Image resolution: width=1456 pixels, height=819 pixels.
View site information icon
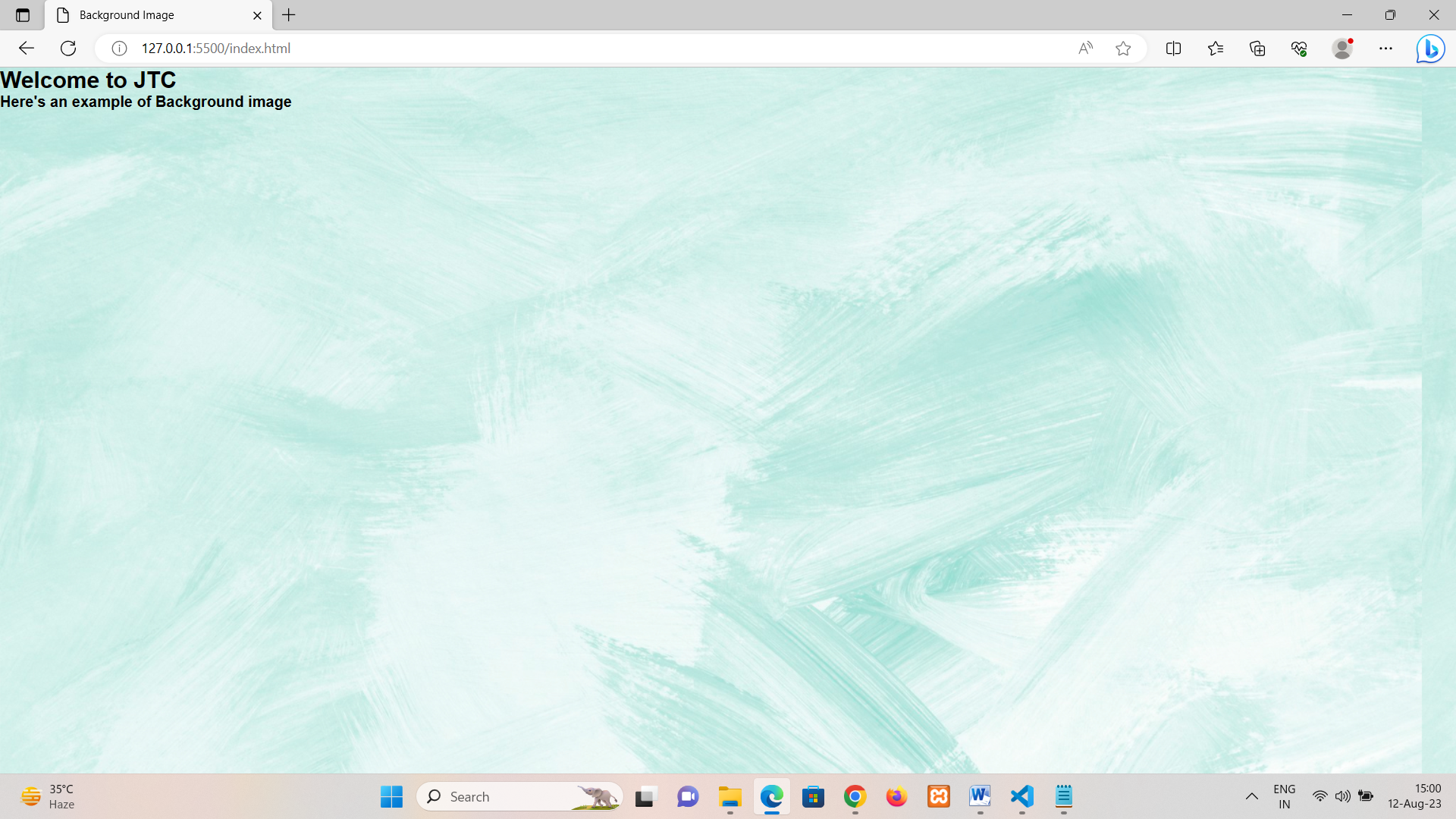click(119, 49)
